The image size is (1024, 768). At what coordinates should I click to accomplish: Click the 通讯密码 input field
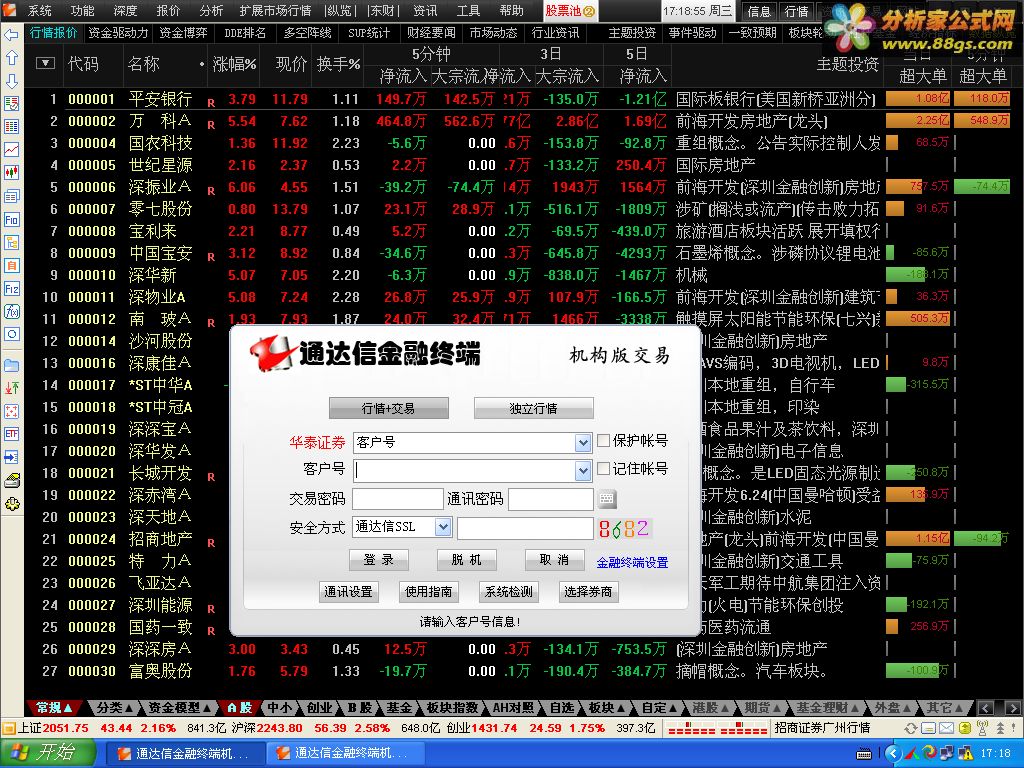click(551, 499)
